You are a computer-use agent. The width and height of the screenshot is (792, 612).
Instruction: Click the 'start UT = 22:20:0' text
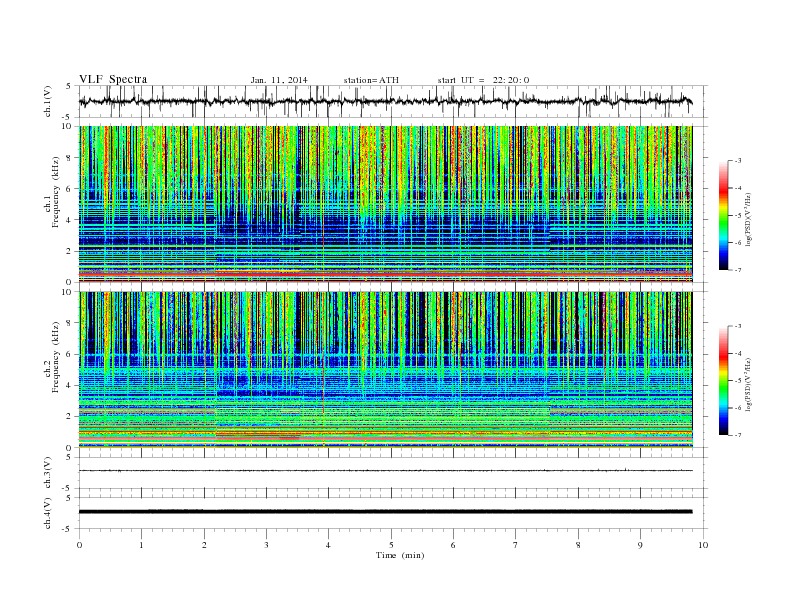point(483,80)
